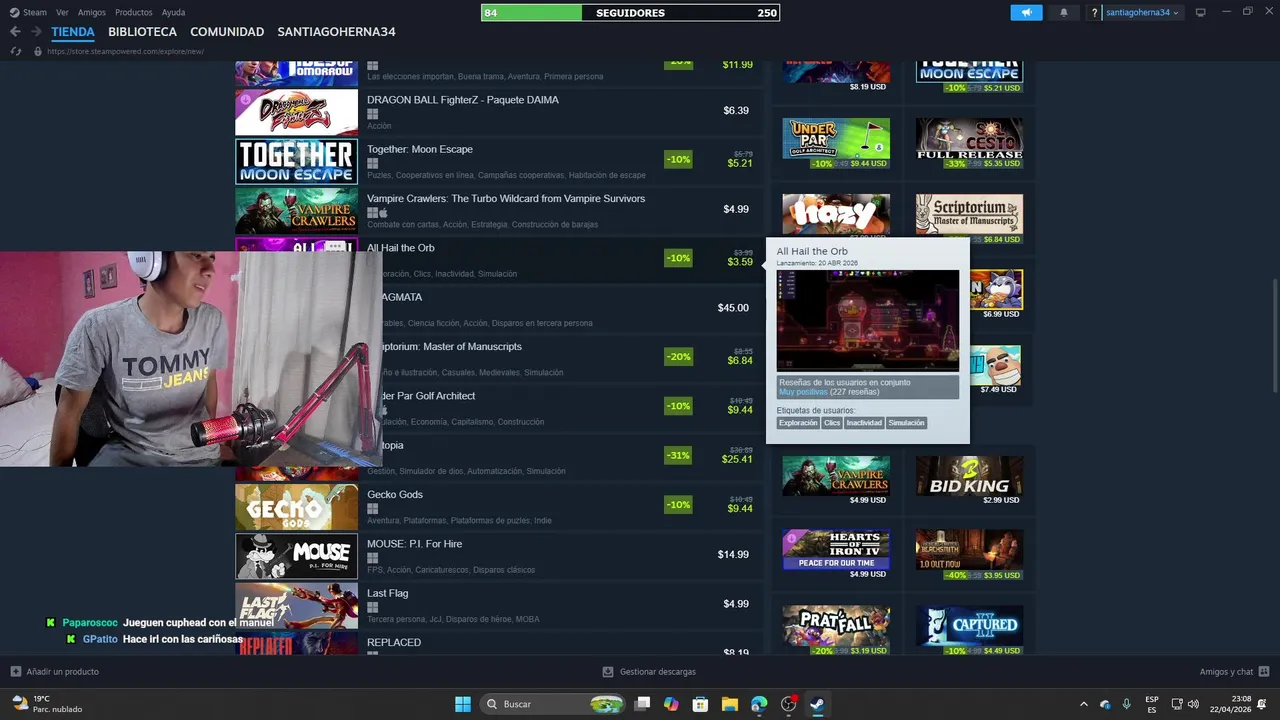This screenshot has height=720, width=1280.
Task: Click the Hazy capsule in the sidebar
Action: pos(836,214)
